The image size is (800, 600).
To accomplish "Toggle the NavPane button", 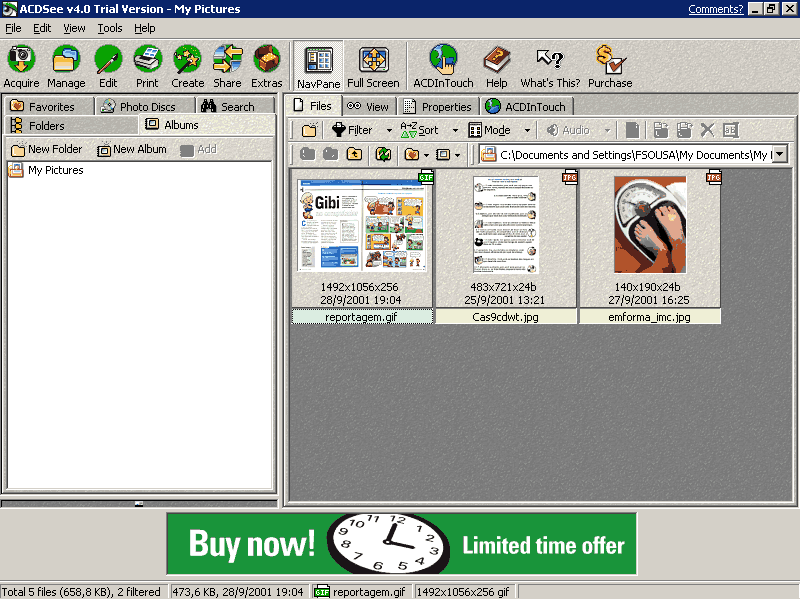I will click(319, 60).
